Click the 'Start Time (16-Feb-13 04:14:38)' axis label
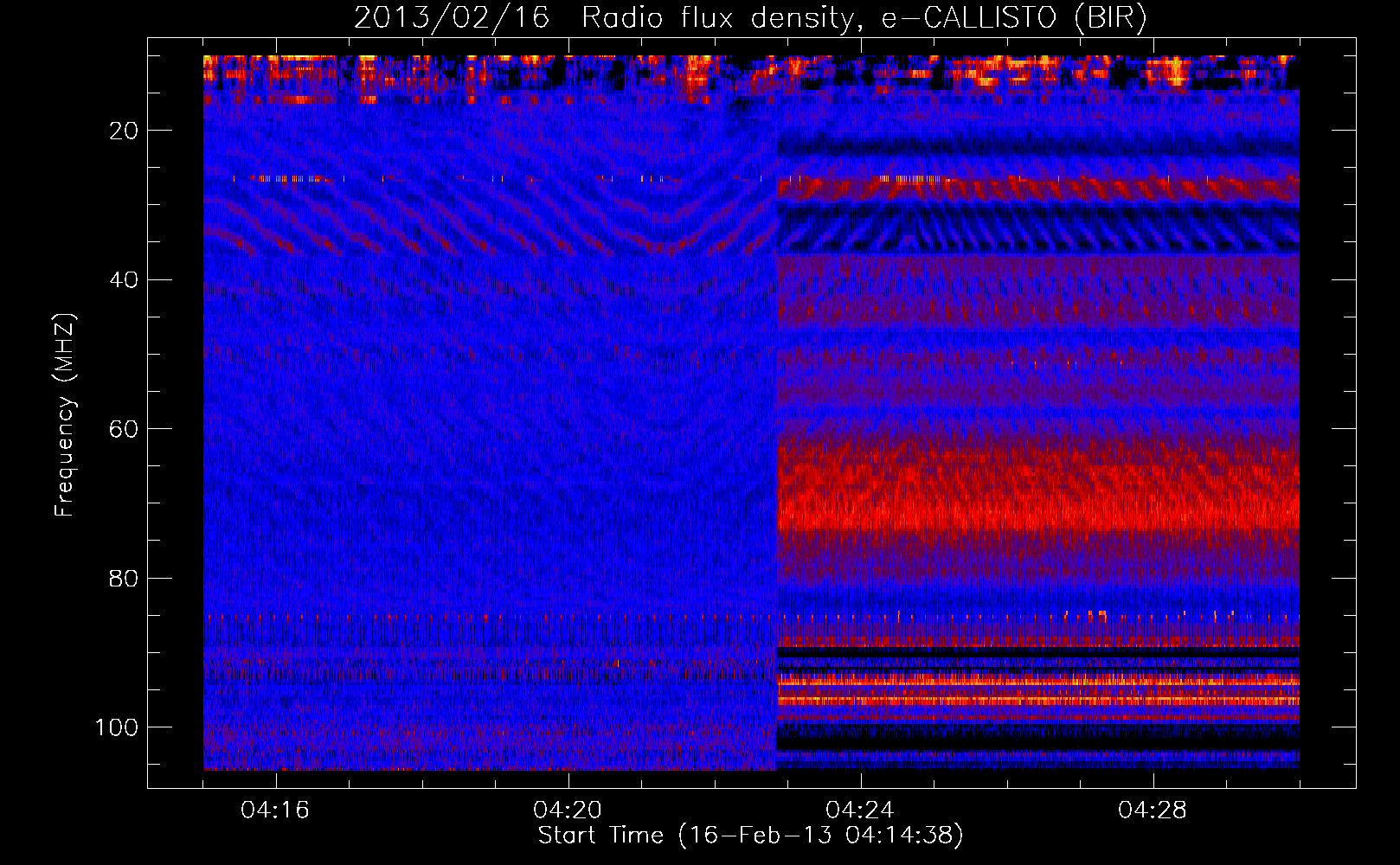The width and height of the screenshot is (1400, 865). coord(750,836)
